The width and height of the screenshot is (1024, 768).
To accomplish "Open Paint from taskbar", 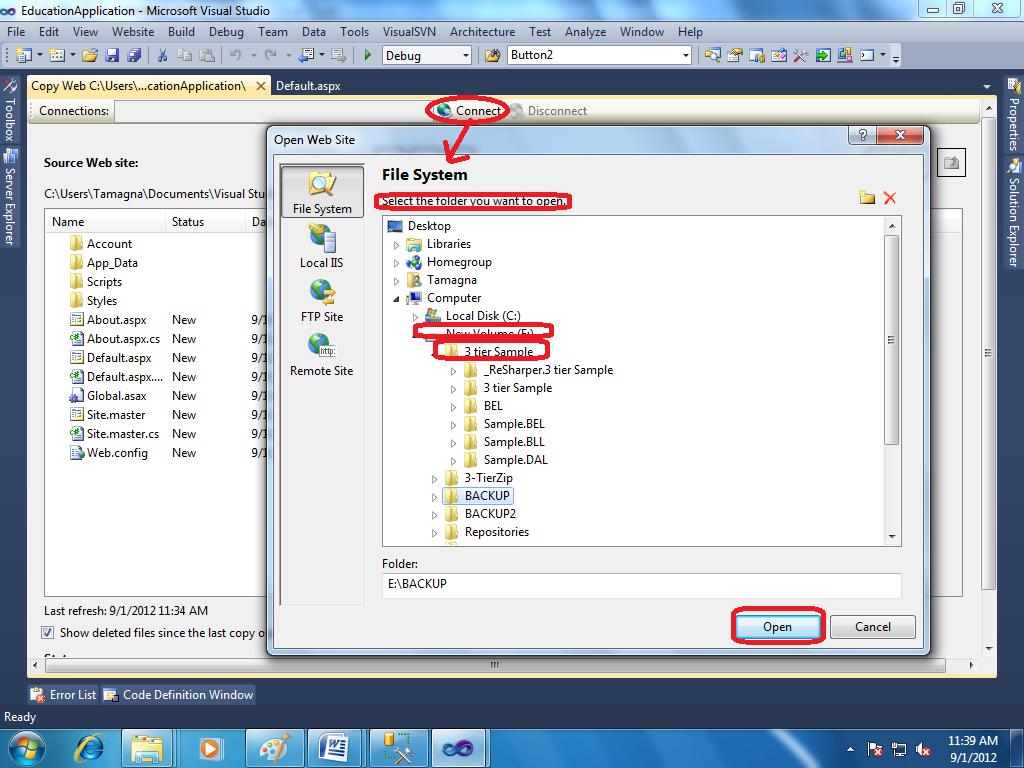I will [274, 748].
